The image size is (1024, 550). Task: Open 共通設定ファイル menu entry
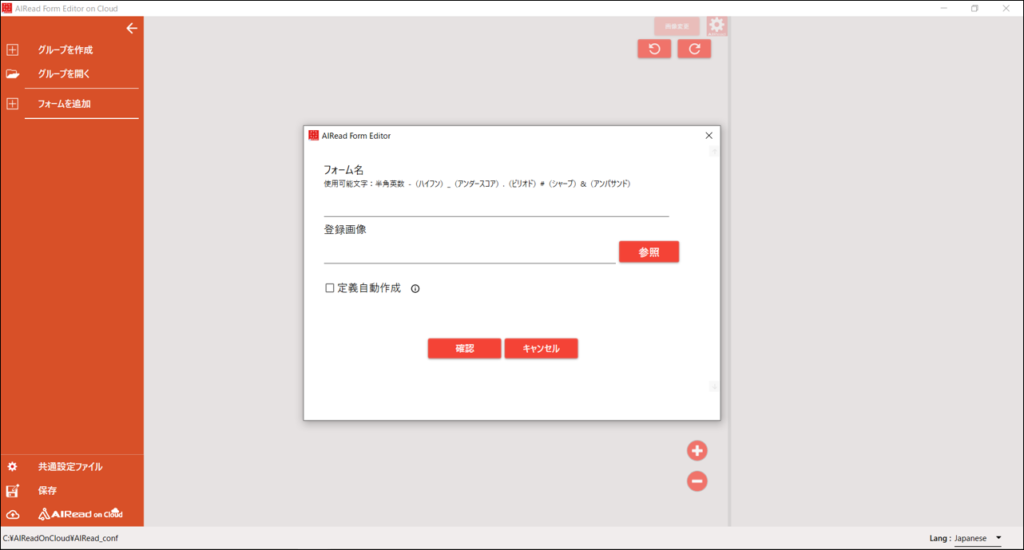70,467
